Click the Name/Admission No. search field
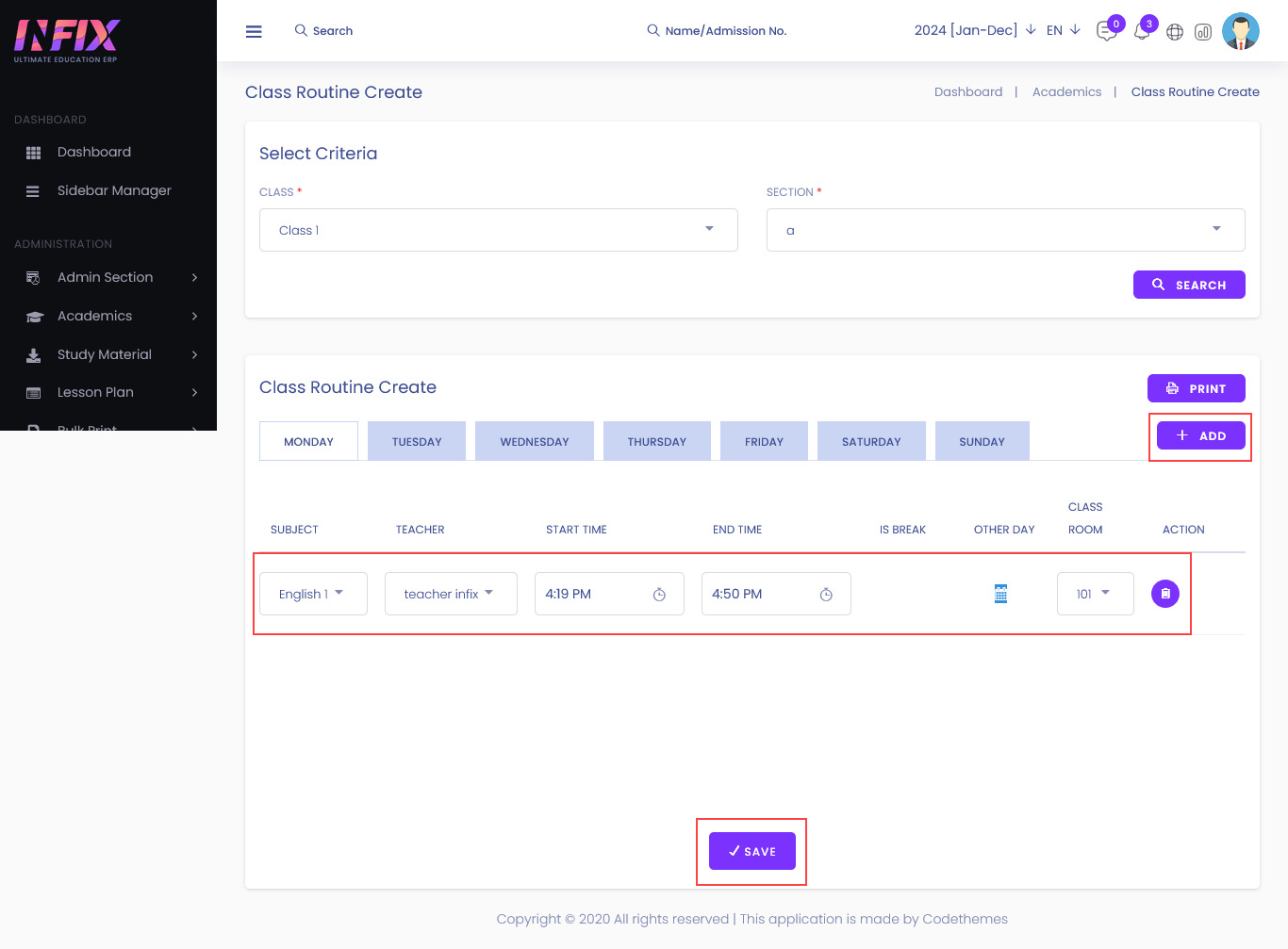Image resolution: width=1288 pixels, height=949 pixels. point(725,31)
